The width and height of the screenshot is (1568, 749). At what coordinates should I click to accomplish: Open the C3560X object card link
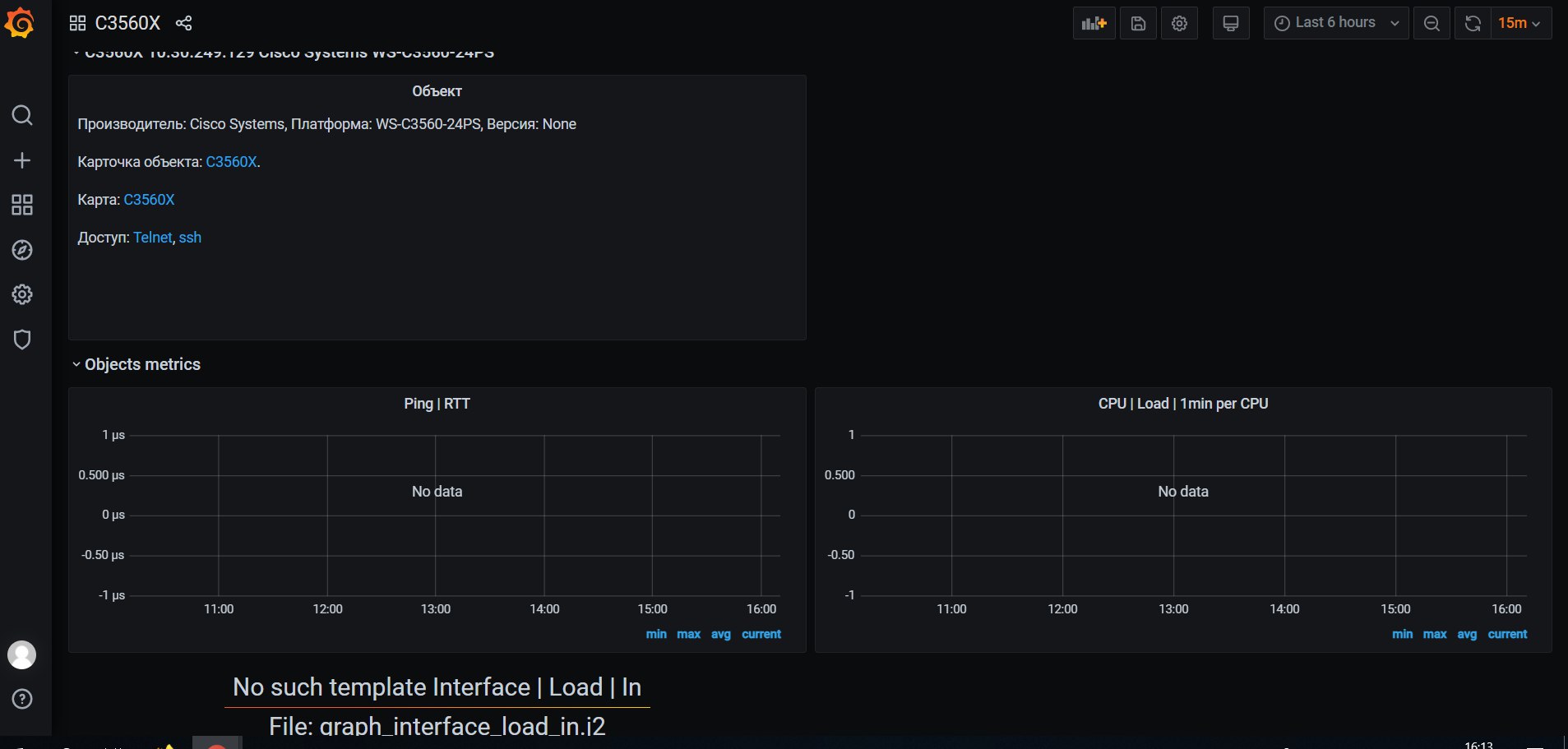[231, 162]
